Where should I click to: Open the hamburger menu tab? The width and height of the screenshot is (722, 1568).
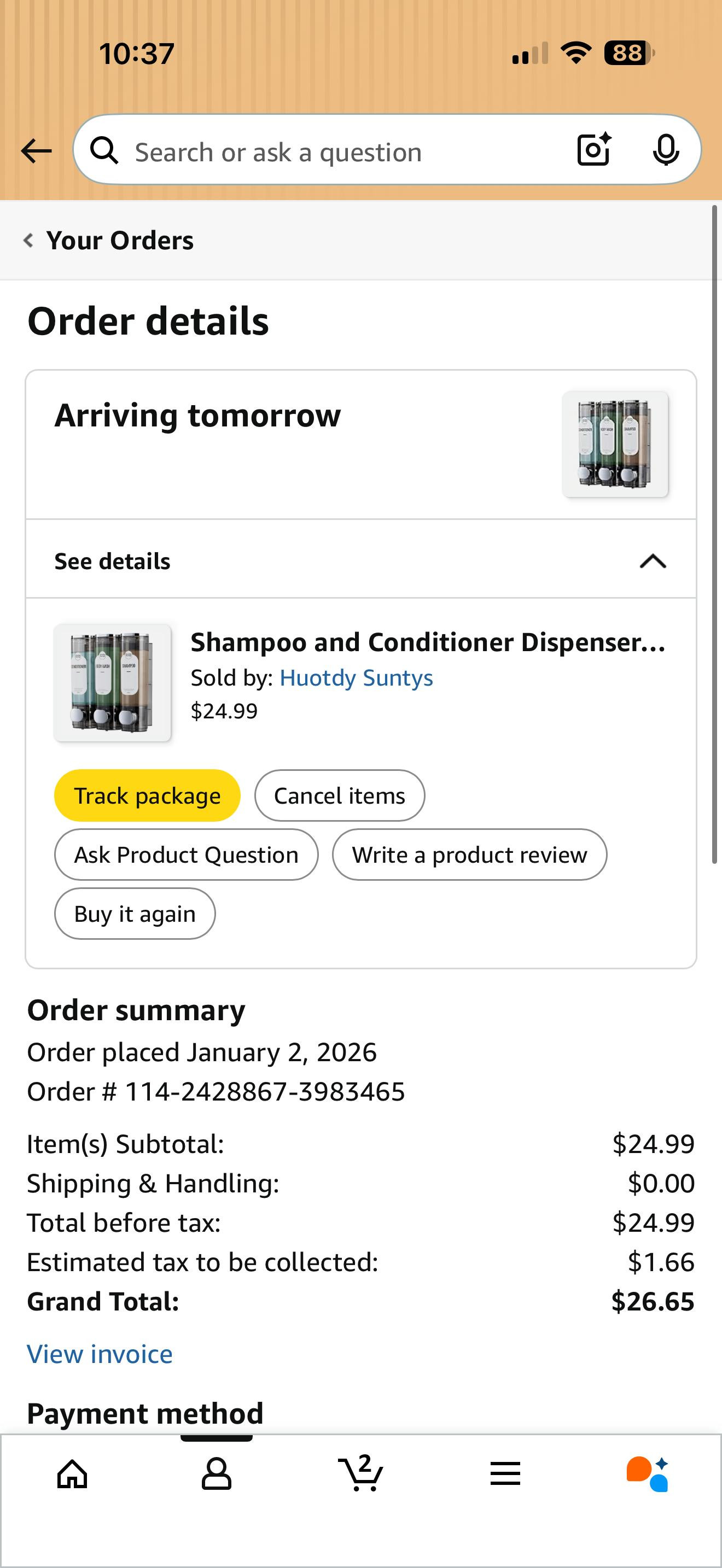[505, 1473]
